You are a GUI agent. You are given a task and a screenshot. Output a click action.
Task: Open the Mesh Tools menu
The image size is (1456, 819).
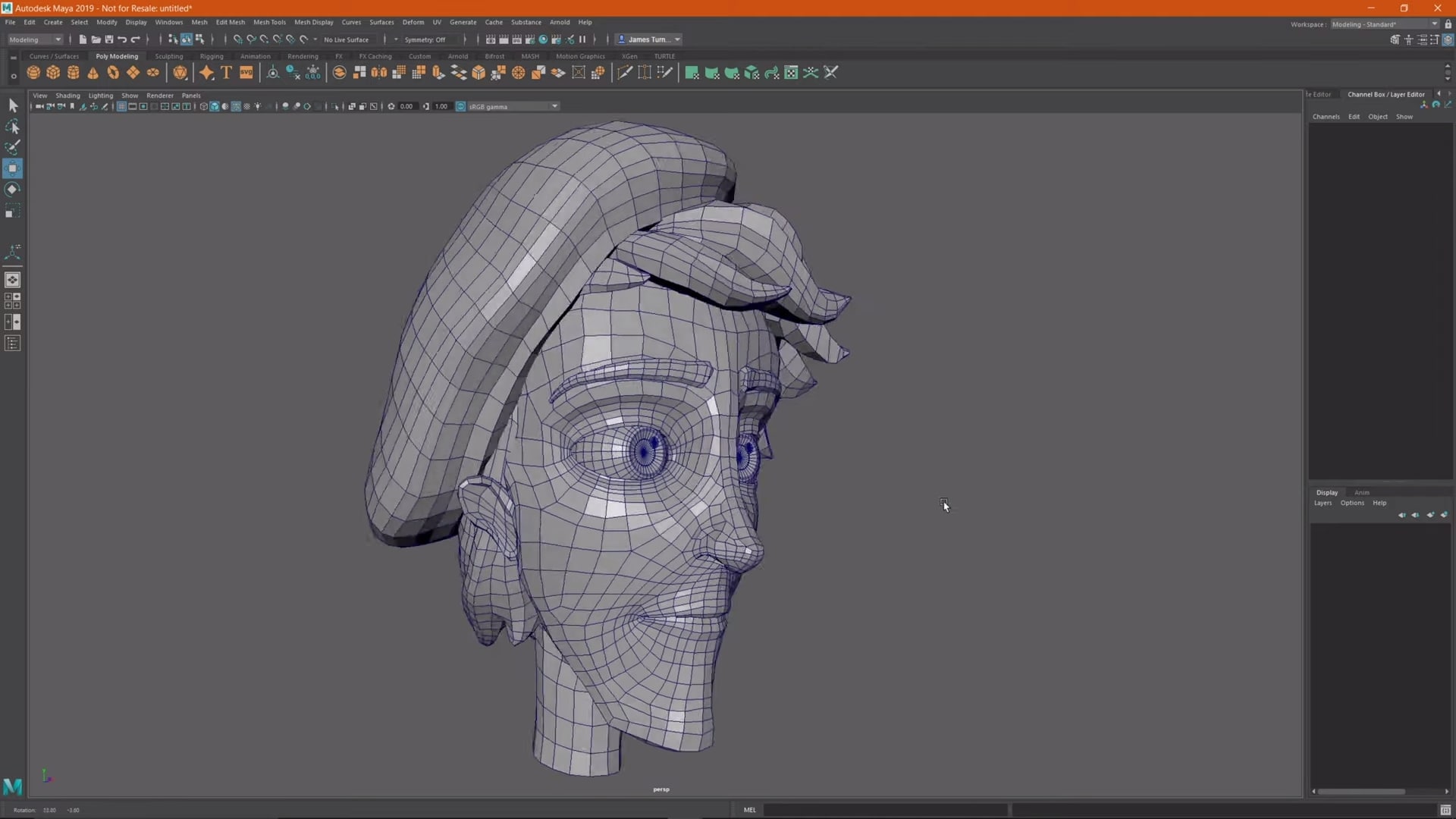click(x=269, y=22)
